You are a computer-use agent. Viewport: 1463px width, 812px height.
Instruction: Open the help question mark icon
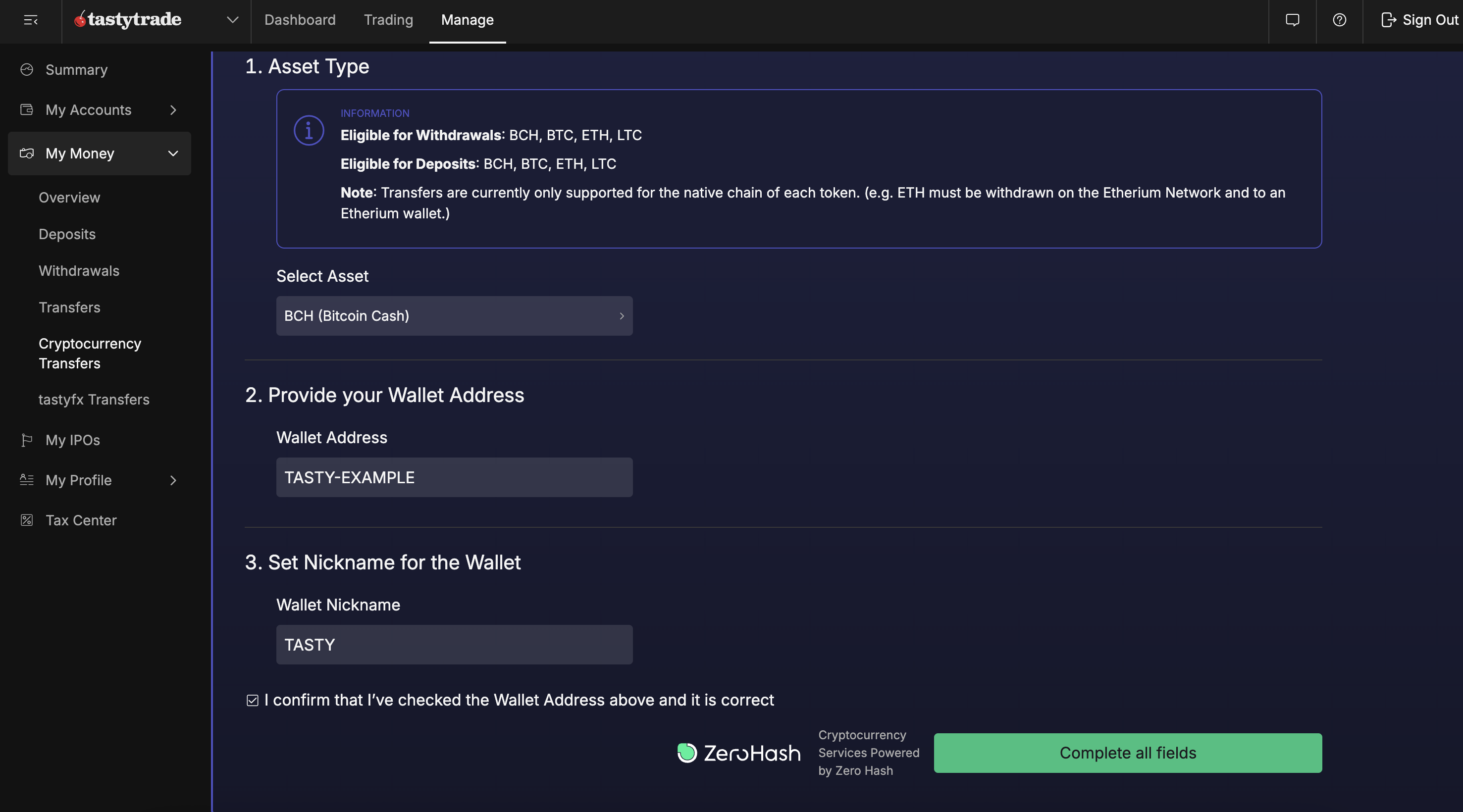[1339, 20]
